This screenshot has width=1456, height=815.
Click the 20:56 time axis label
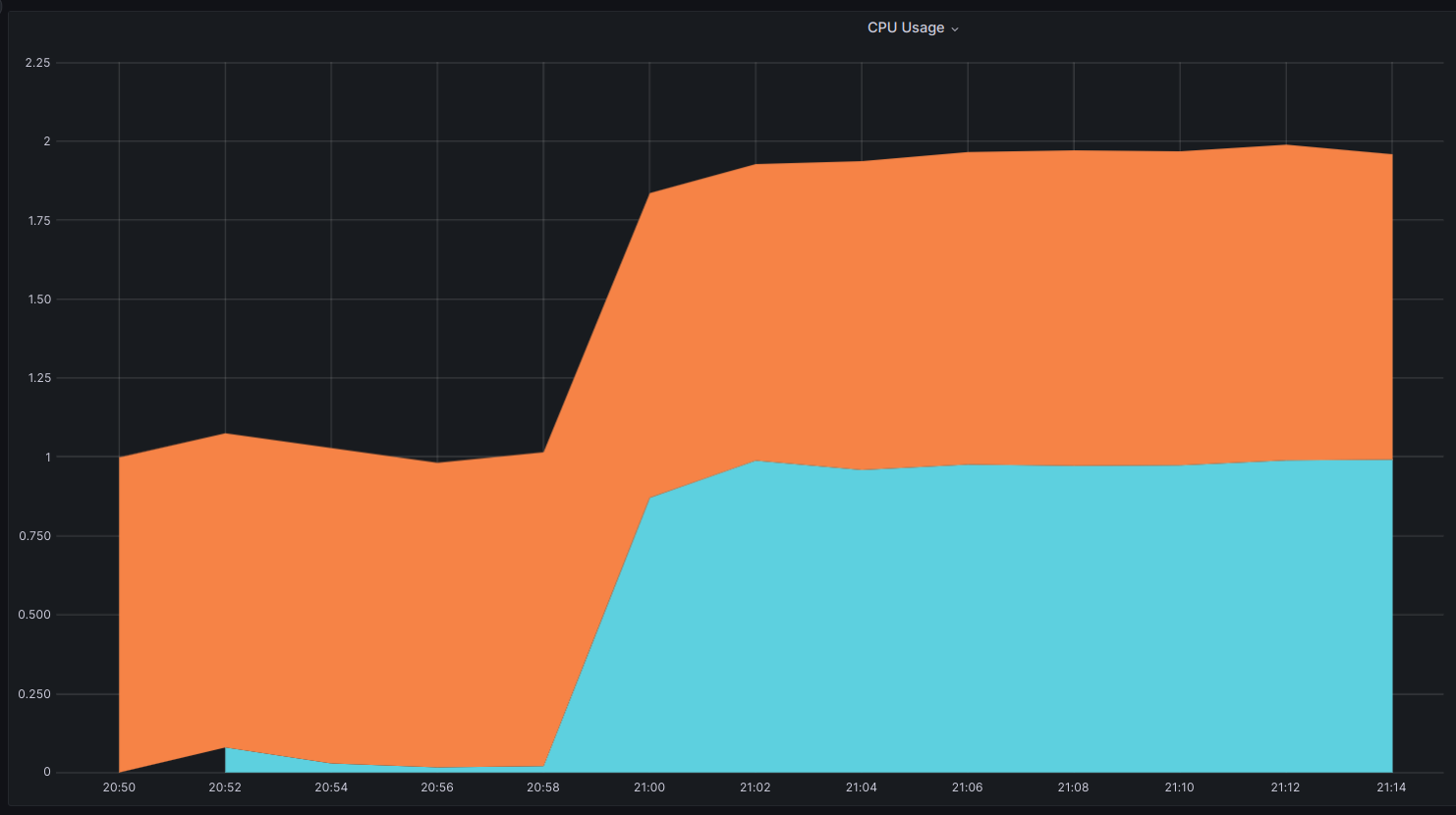tap(437, 788)
